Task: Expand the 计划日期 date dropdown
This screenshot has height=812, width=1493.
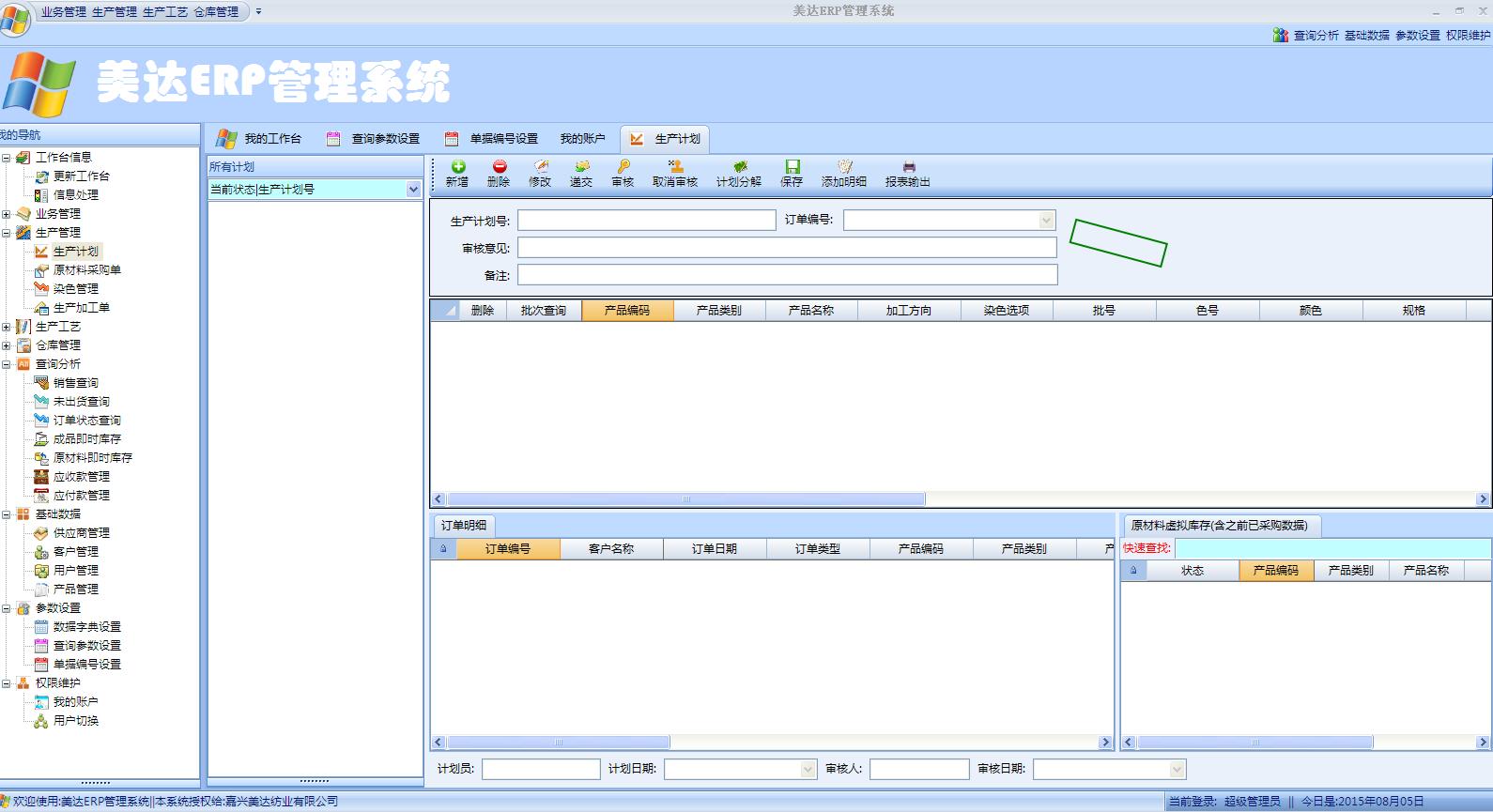Action: pos(808,770)
